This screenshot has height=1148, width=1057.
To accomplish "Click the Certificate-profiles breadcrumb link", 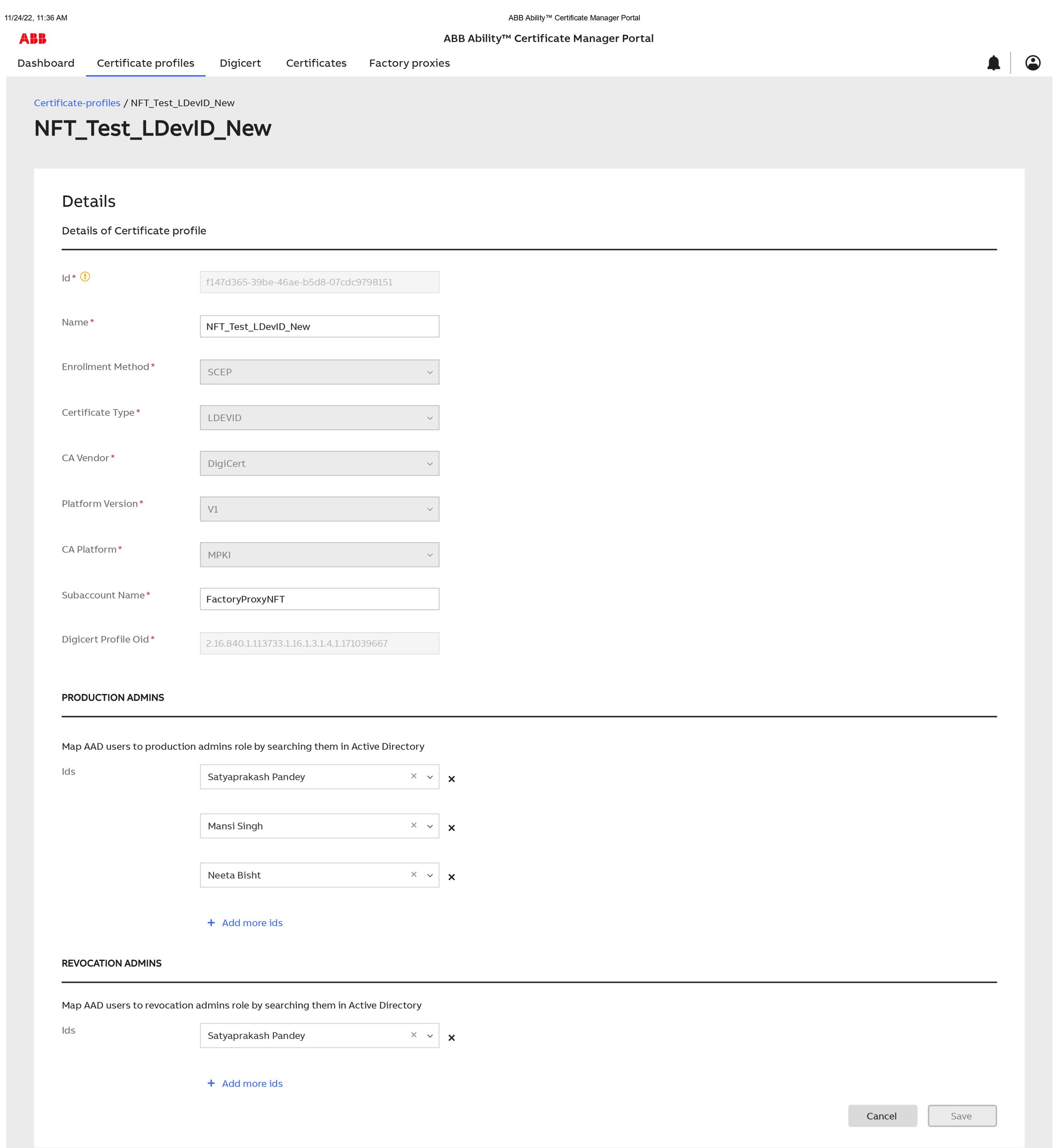I will 77,103.
